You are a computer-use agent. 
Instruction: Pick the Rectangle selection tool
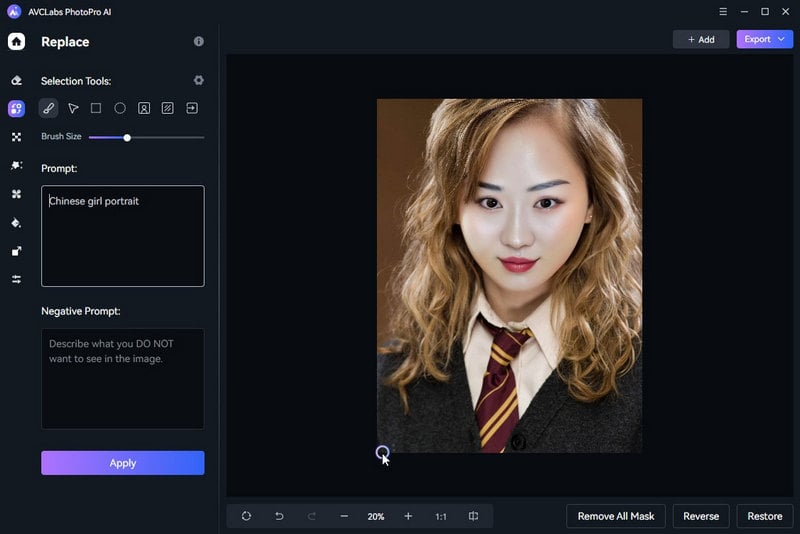pyautogui.click(x=96, y=108)
